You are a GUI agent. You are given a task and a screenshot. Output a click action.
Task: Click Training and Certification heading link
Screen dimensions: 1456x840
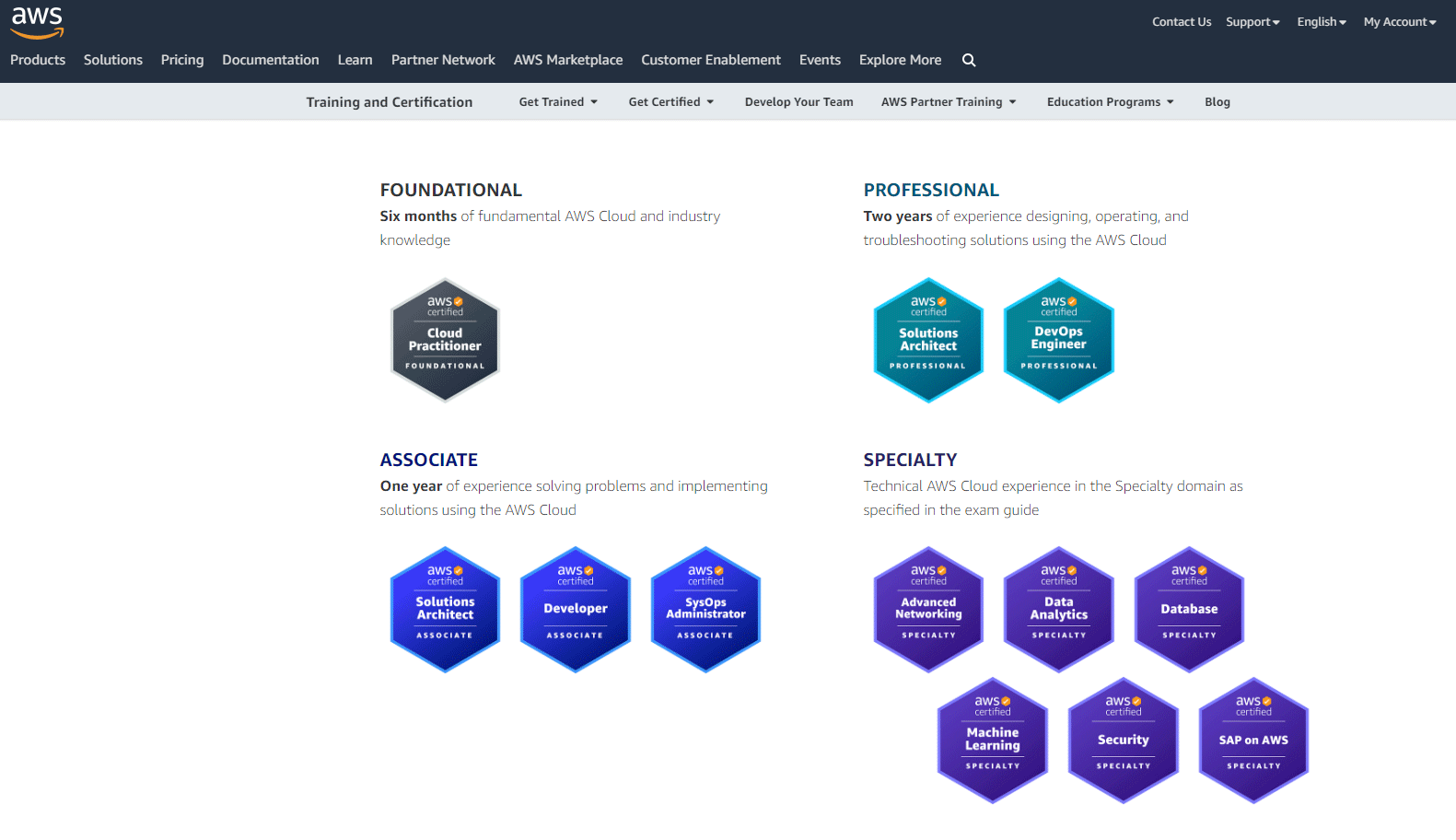pos(390,102)
